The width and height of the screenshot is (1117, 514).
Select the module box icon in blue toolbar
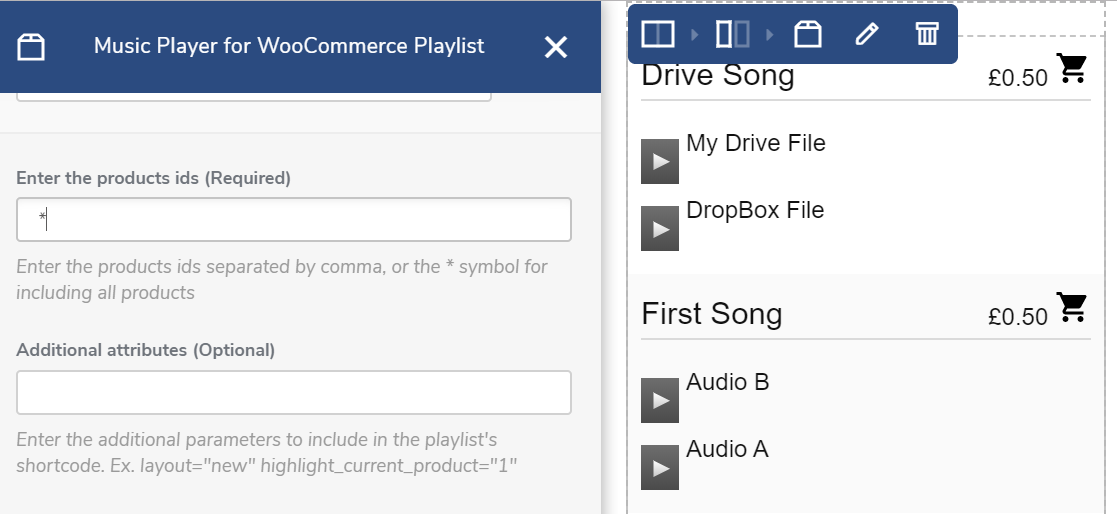[808, 33]
